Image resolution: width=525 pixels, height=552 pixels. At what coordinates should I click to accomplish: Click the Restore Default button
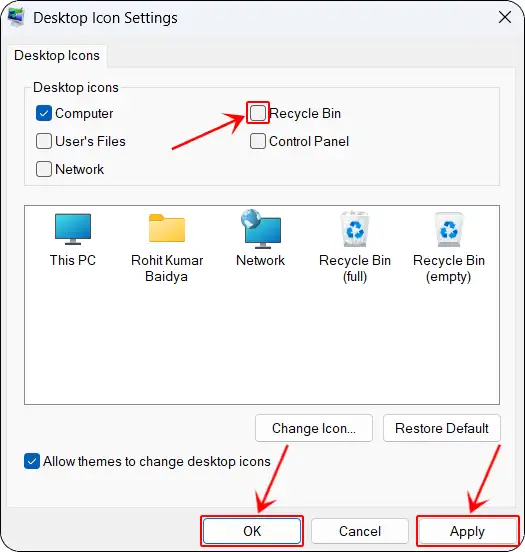(x=442, y=428)
